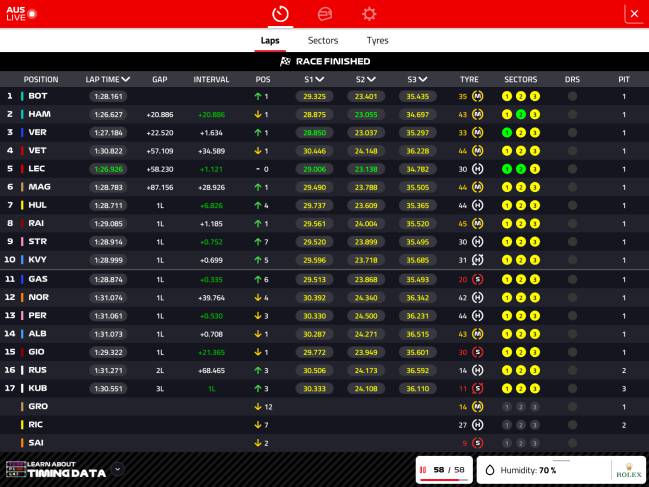Click the PIT column header
Image resolution: width=649 pixels, height=487 pixels.
[x=624, y=79]
